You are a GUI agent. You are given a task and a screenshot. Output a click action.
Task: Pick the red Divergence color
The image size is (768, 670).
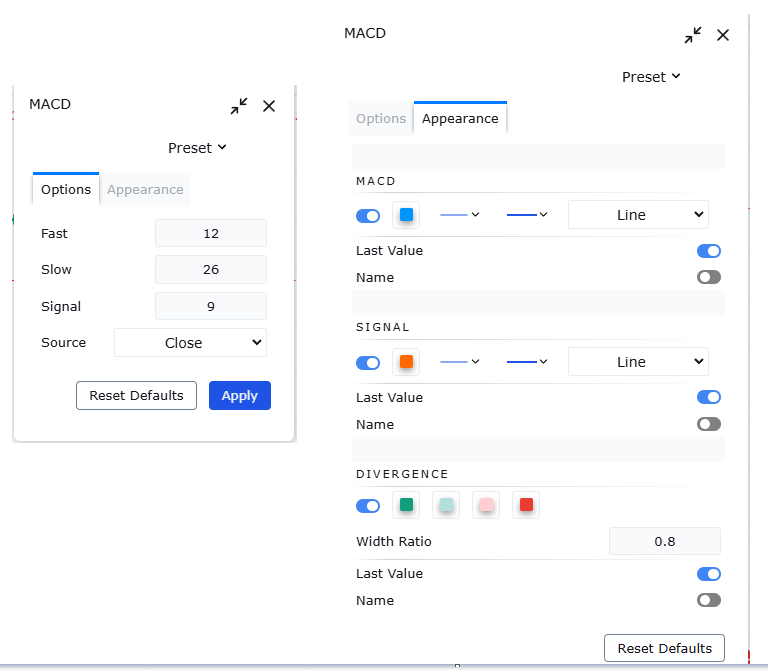(x=526, y=505)
